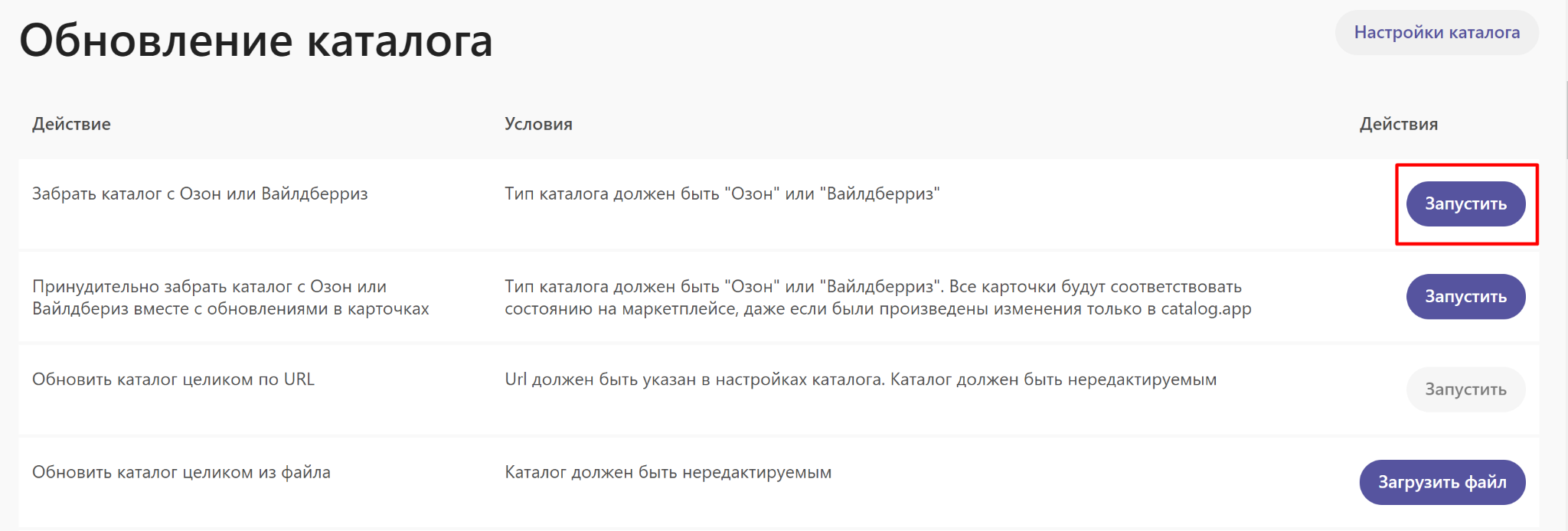Click the Действия column header
The height and width of the screenshot is (531, 1568).
[x=1398, y=124]
